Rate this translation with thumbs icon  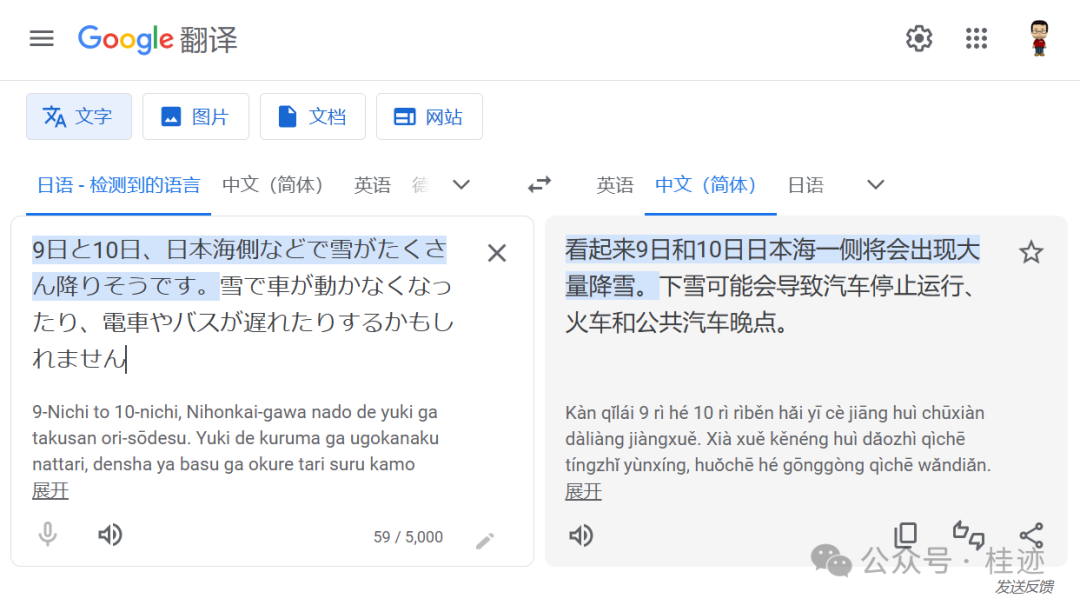coord(968,535)
